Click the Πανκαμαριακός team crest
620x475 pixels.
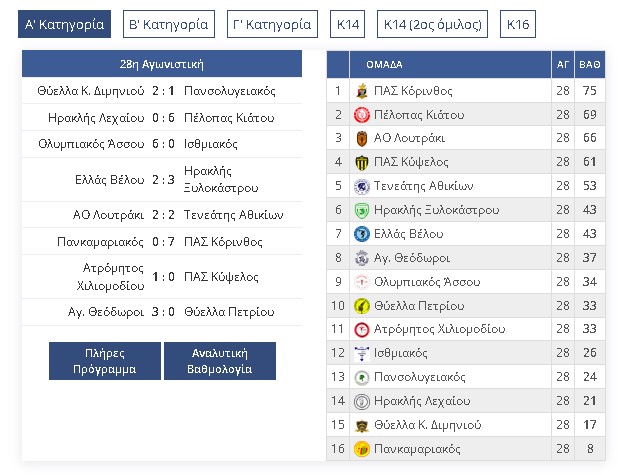362,448
